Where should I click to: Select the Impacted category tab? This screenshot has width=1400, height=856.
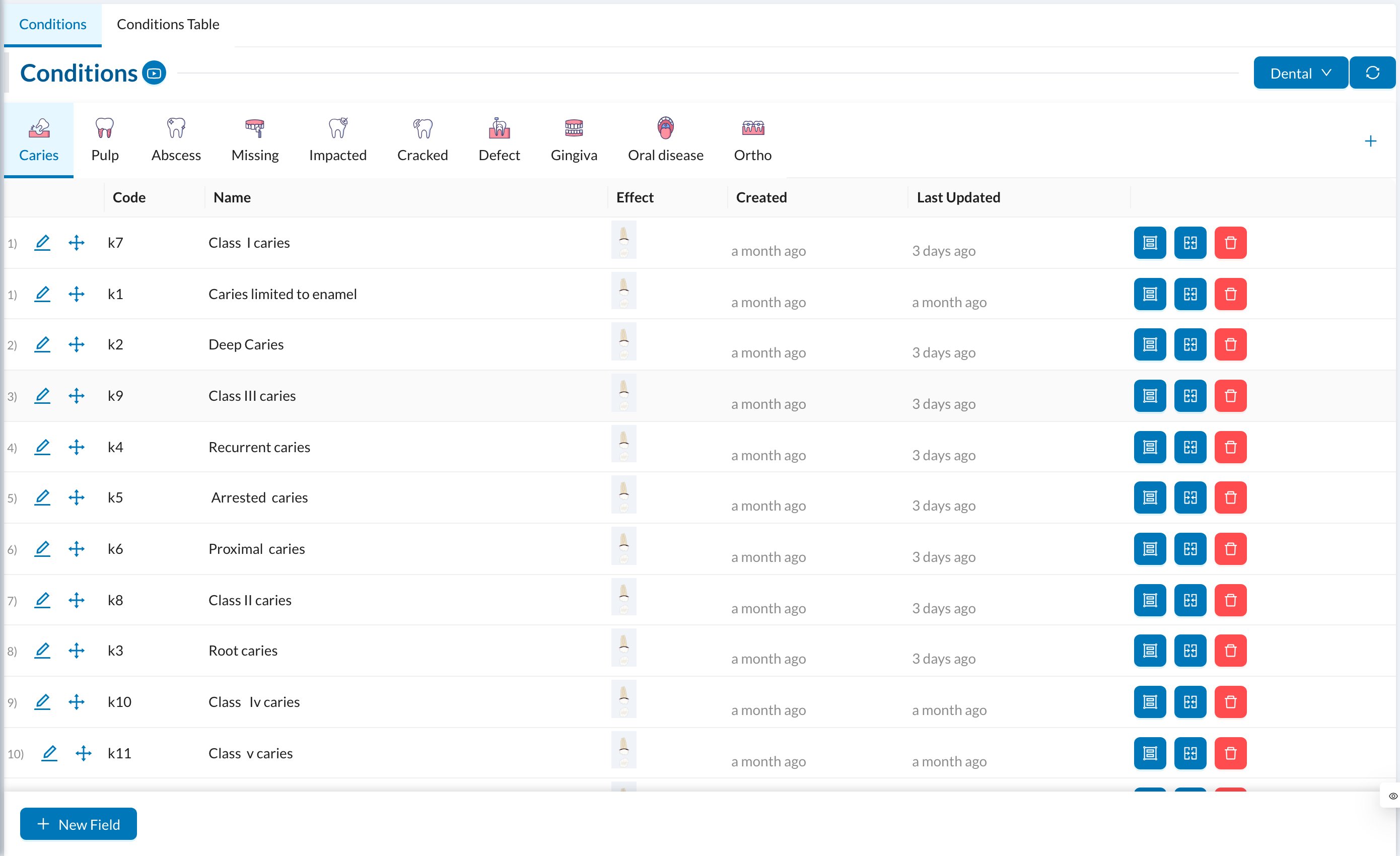click(x=337, y=140)
